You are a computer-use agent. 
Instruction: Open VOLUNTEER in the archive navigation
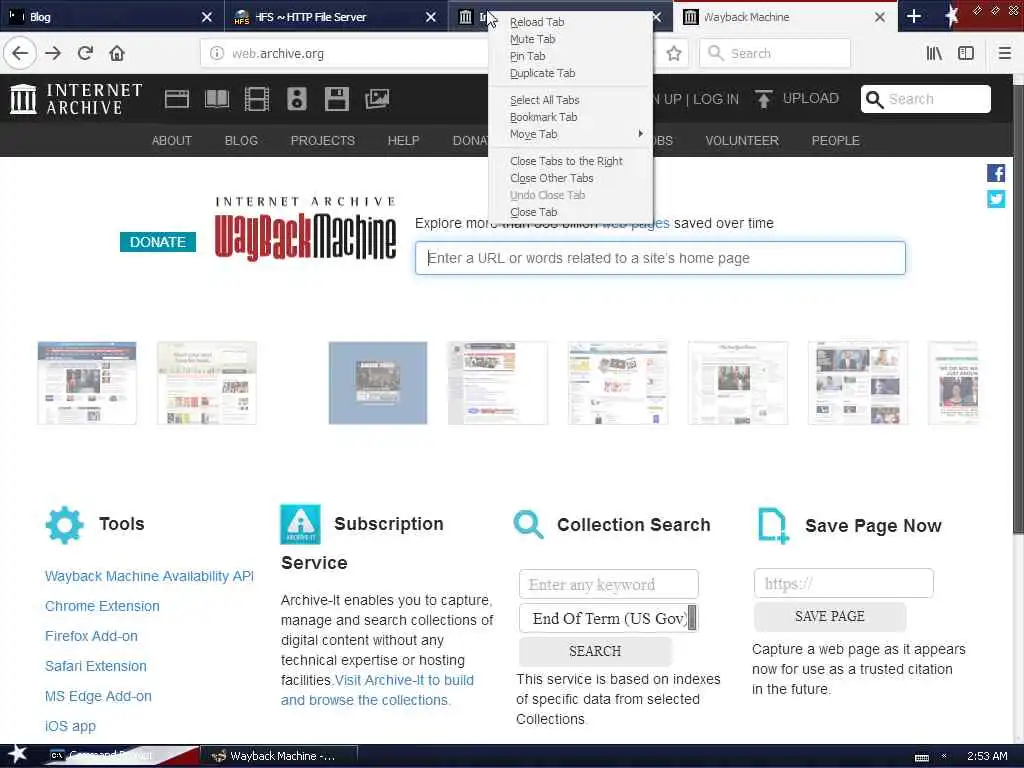tap(742, 140)
